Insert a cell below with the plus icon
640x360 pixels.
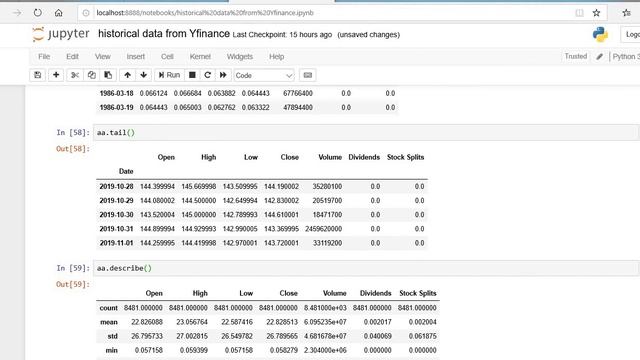point(56,75)
